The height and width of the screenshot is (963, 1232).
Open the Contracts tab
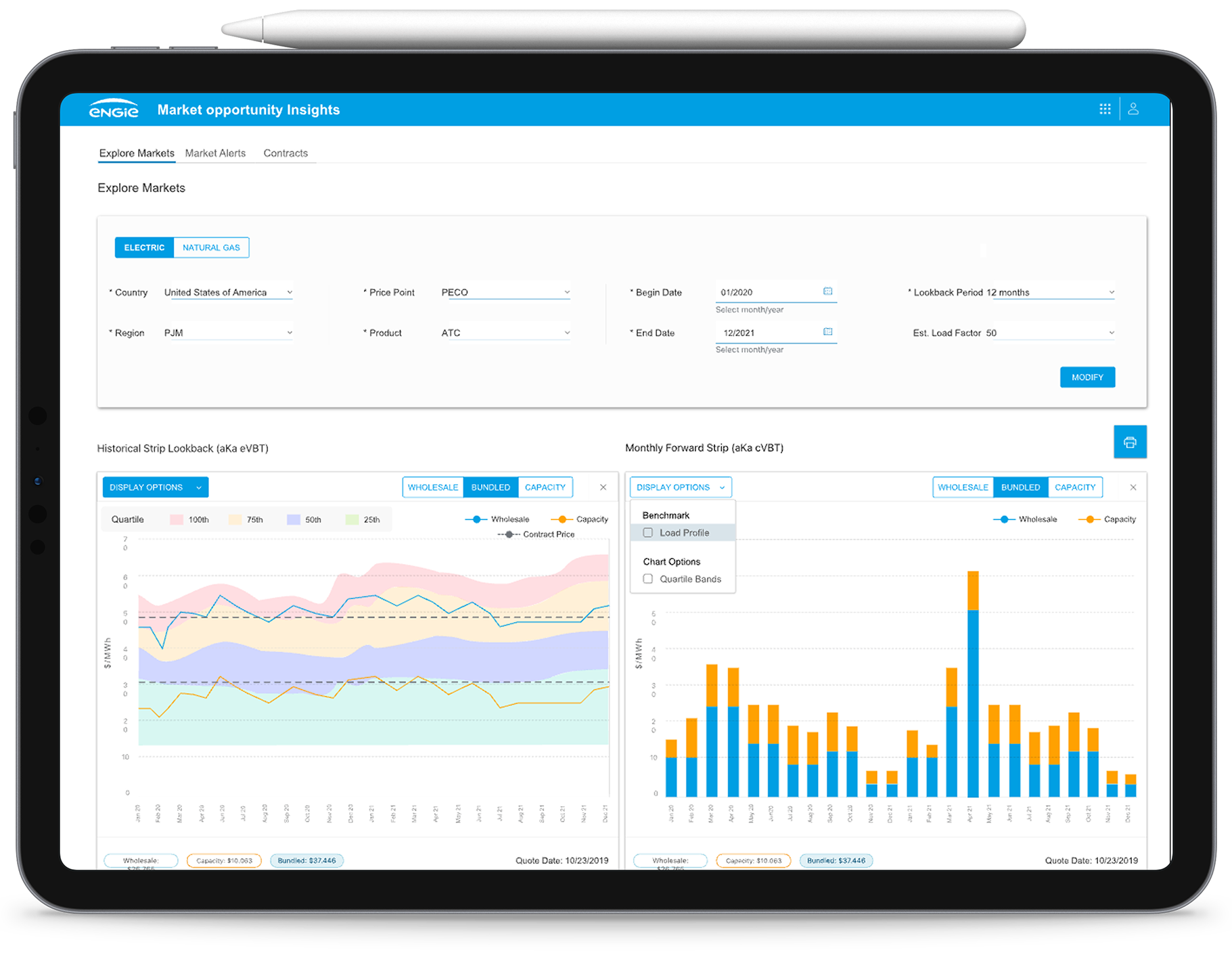pyautogui.click(x=286, y=154)
